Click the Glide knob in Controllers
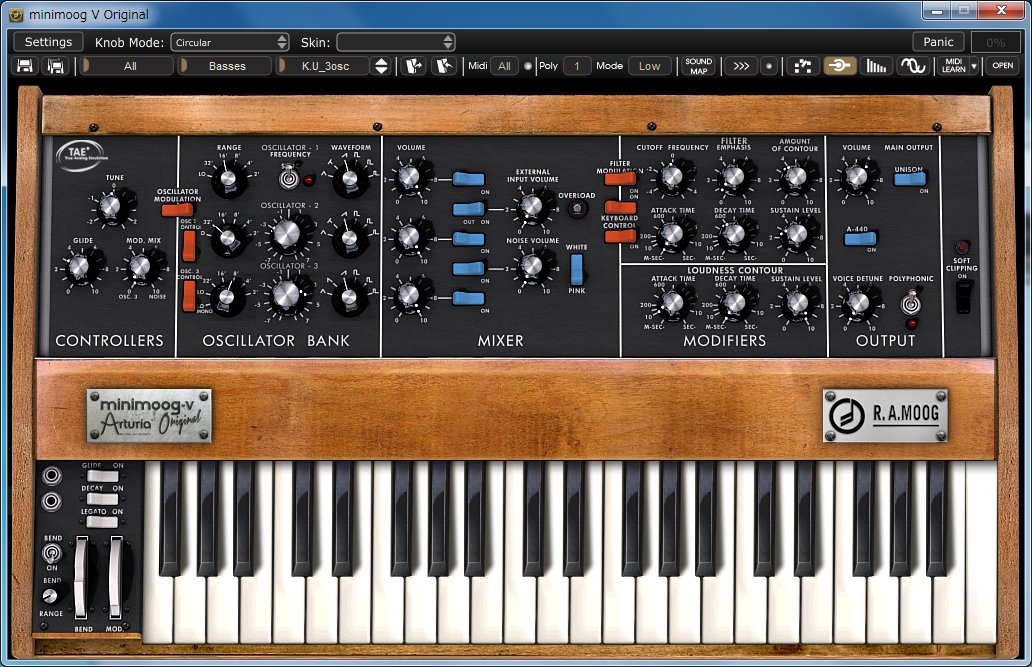The width and height of the screenshot is (1032, 667). pos(80,267)
